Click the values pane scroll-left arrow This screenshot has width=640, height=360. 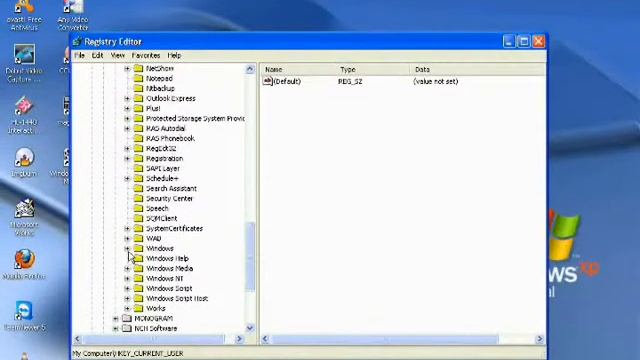[265, 339]
